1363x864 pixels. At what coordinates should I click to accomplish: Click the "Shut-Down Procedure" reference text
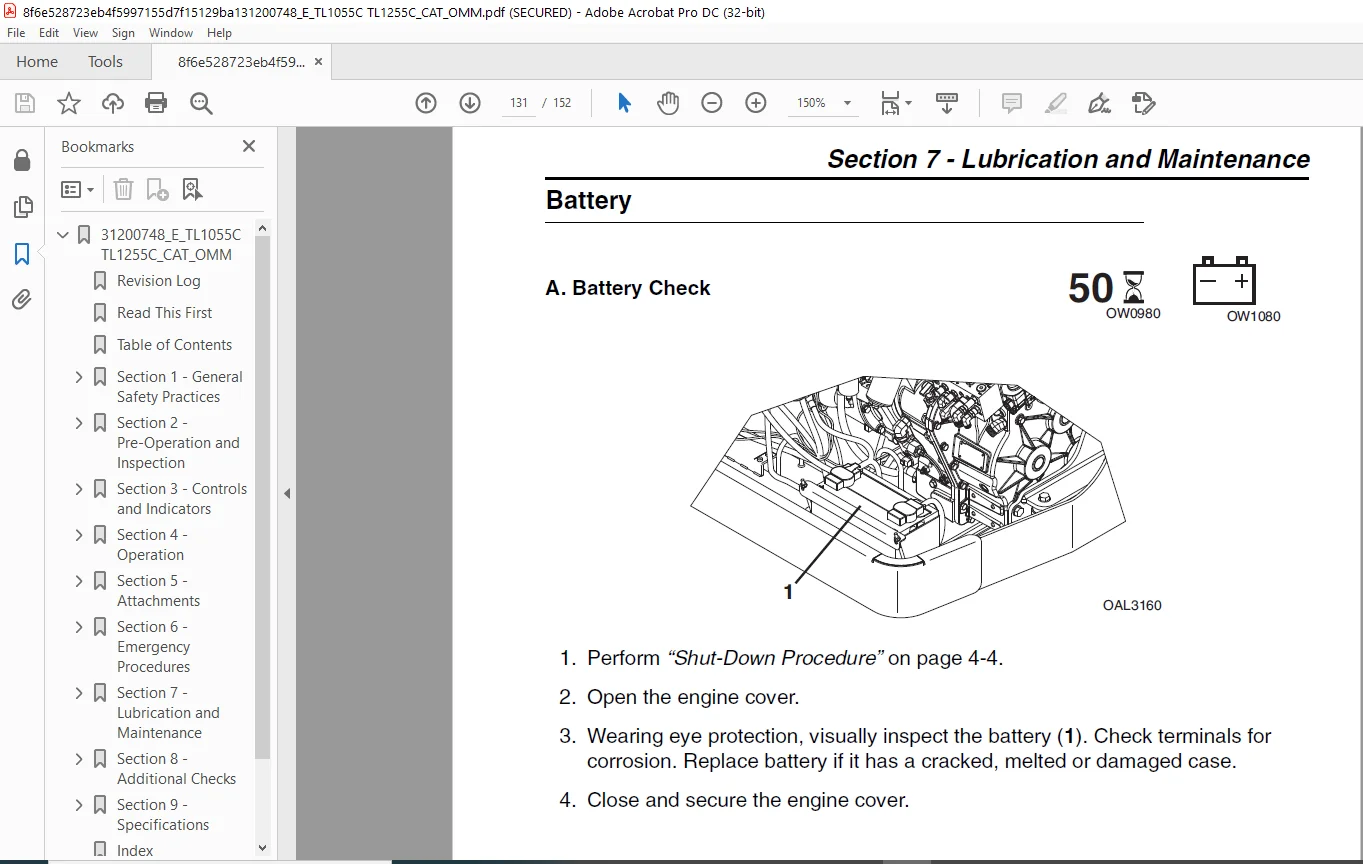click(x=775, y=658)
